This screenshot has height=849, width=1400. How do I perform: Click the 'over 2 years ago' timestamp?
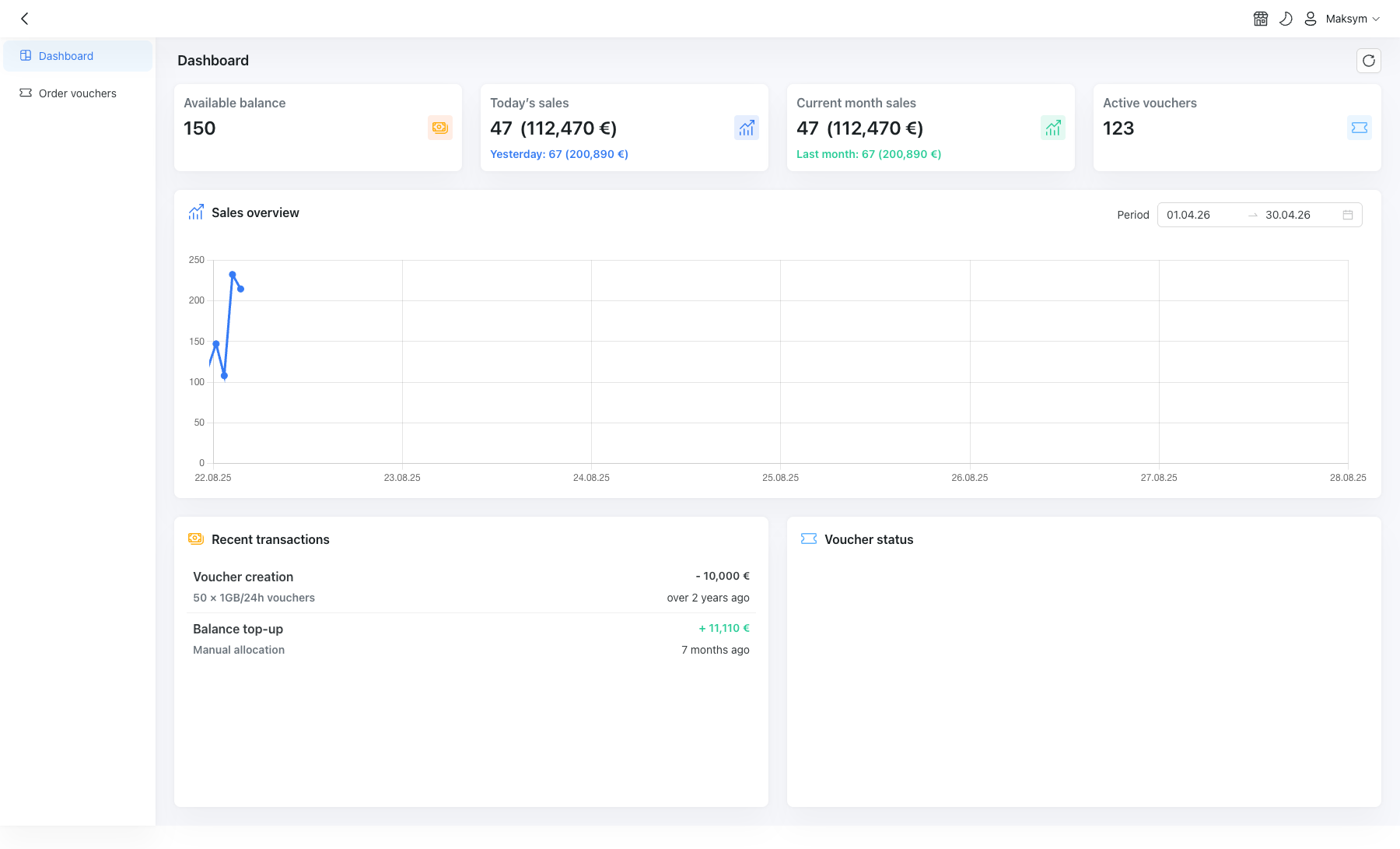tap(708, 598)
